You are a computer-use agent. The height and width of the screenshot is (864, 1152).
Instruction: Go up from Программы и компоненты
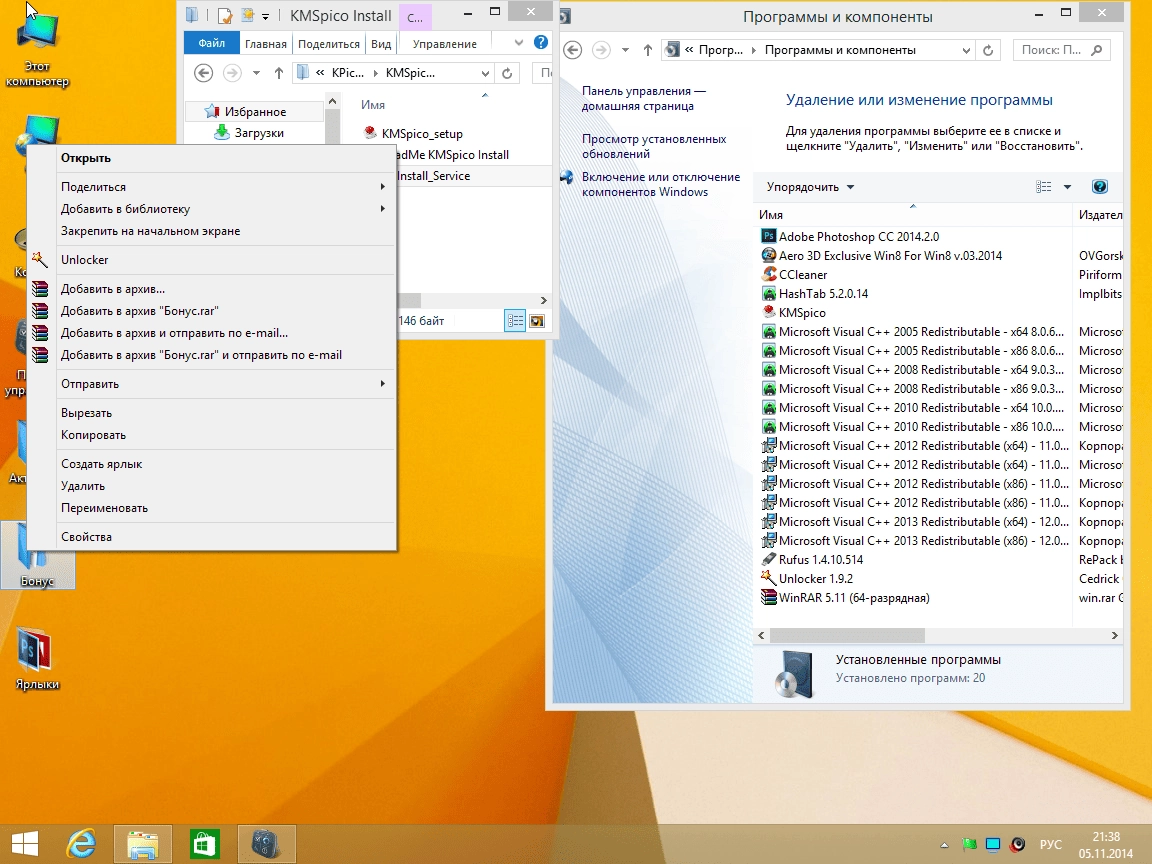[647, 50]
